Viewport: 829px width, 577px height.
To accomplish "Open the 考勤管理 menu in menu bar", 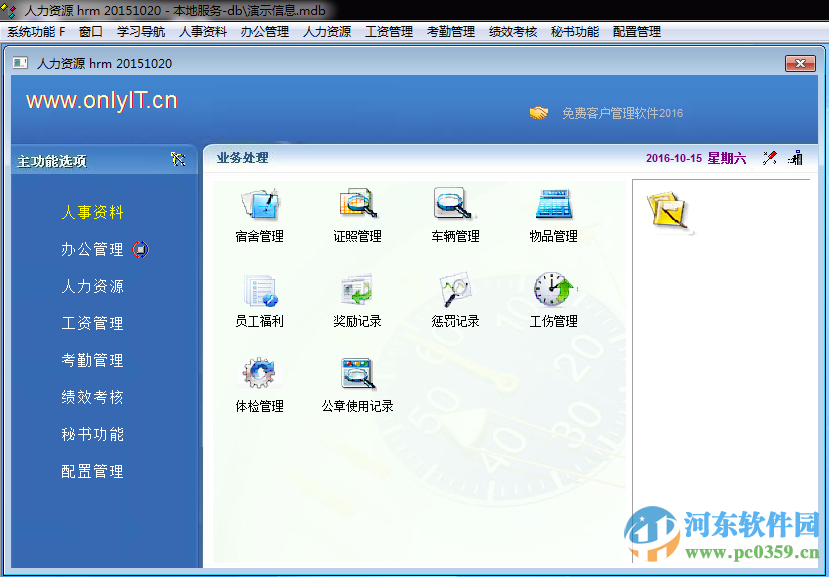I will [451, 32].
